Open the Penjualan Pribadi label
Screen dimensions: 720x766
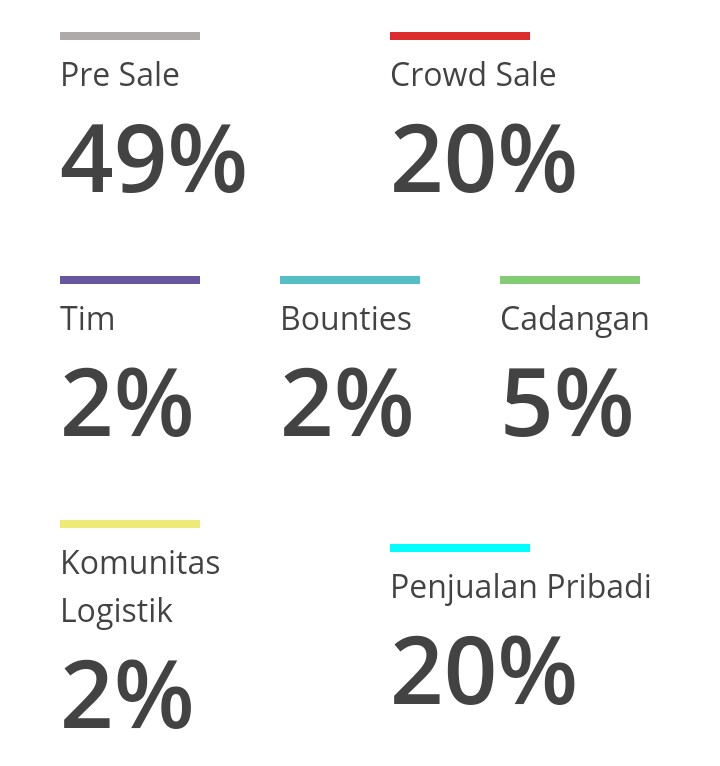point(521,587)
